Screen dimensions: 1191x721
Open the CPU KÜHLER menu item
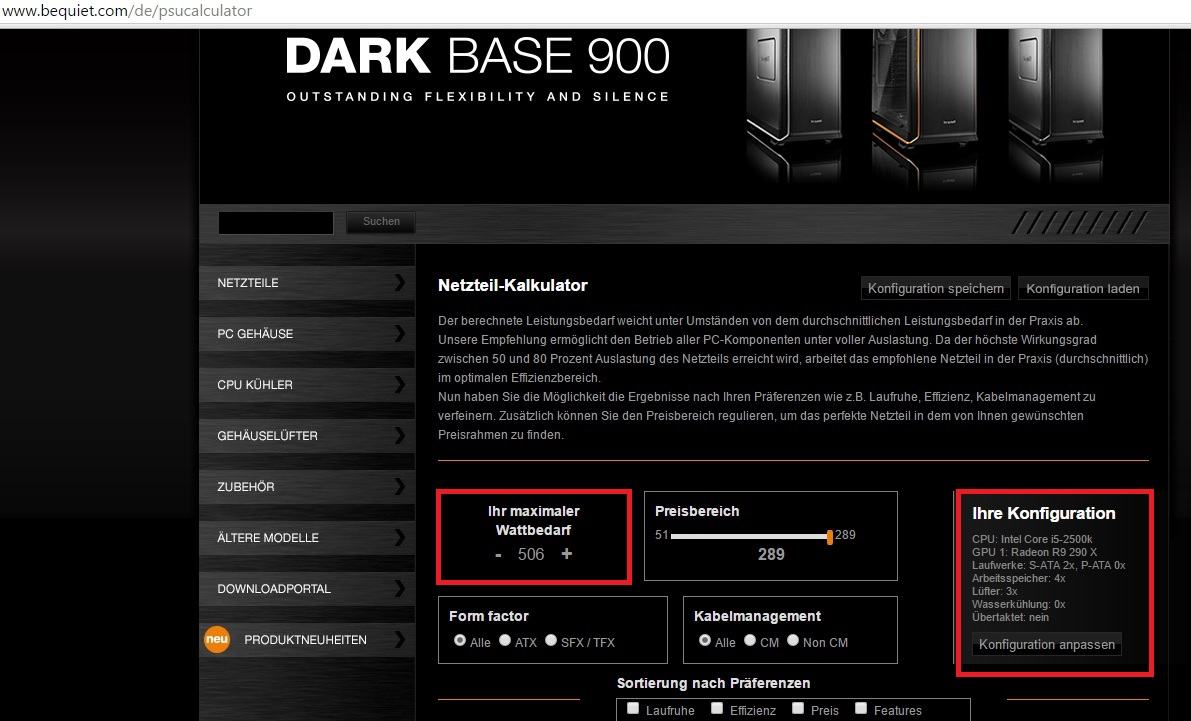pyautogui.click(x=307, y=384)
